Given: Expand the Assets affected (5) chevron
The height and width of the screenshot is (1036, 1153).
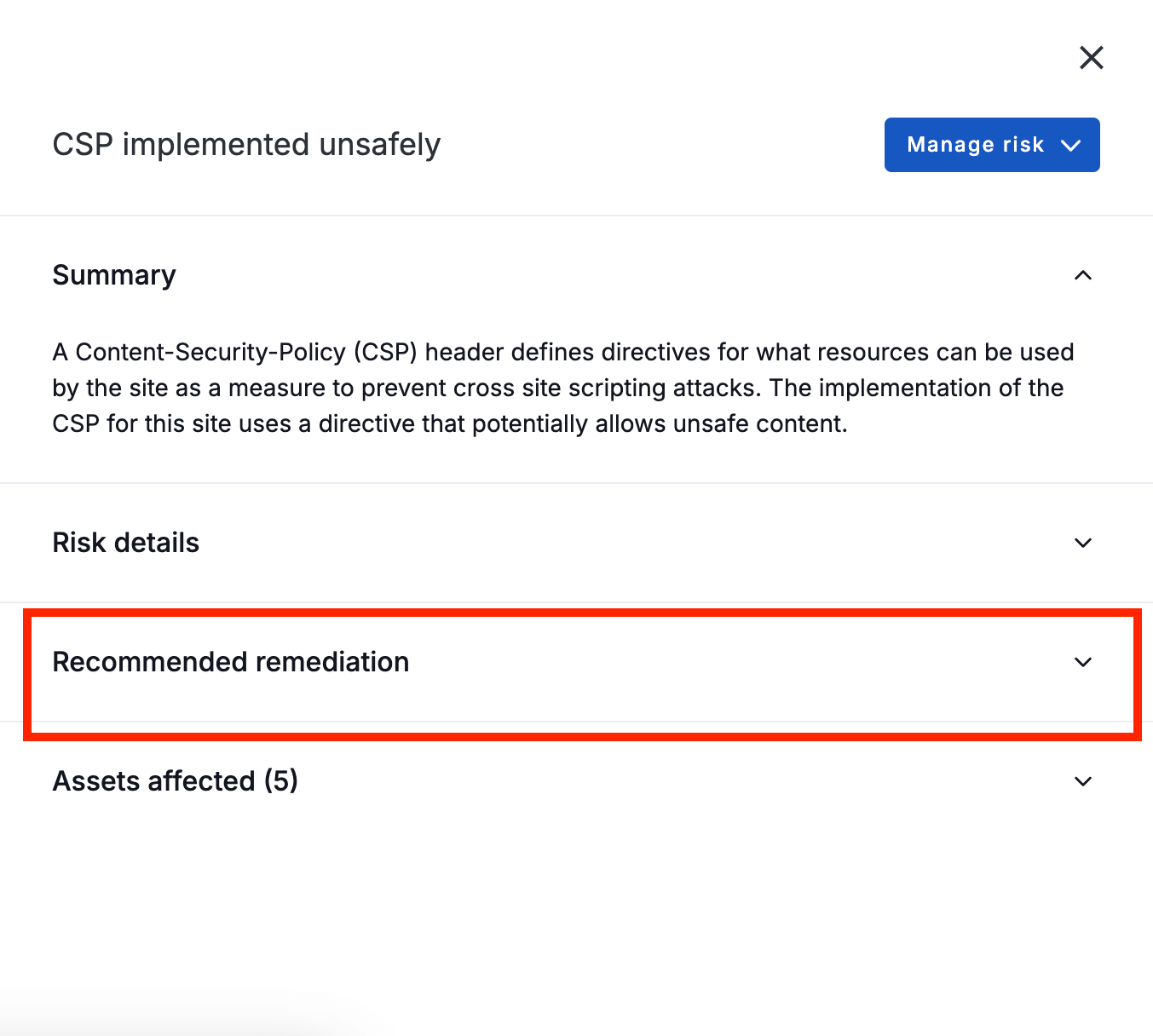Looking at the screenshot, I should (x=1083, y=781).
